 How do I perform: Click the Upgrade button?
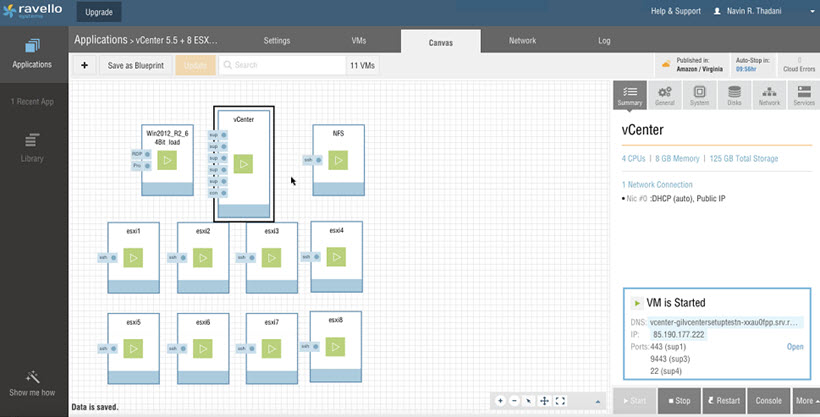[99, 12]
